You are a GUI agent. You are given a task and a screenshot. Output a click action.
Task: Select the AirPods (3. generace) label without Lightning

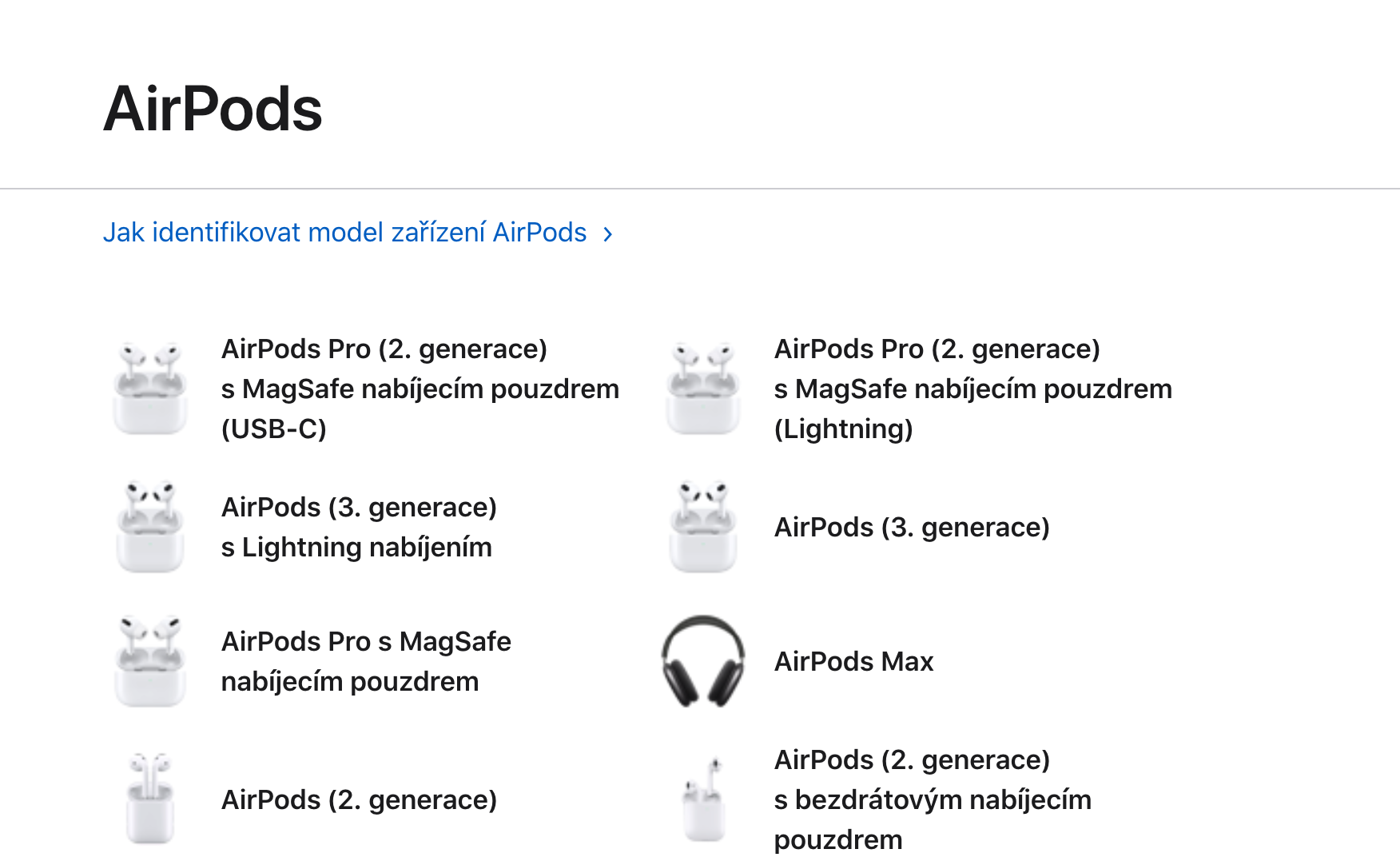click(x=912, y=528)
